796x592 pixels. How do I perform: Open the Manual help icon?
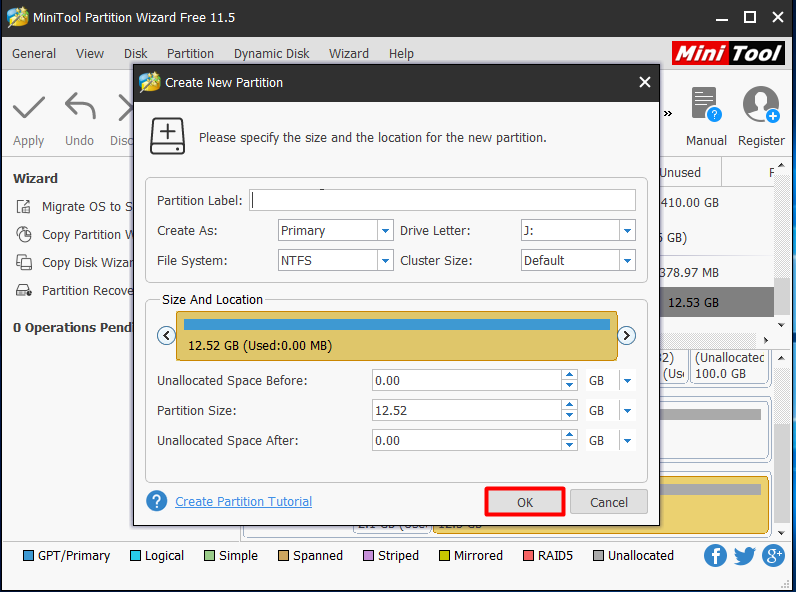706,105
